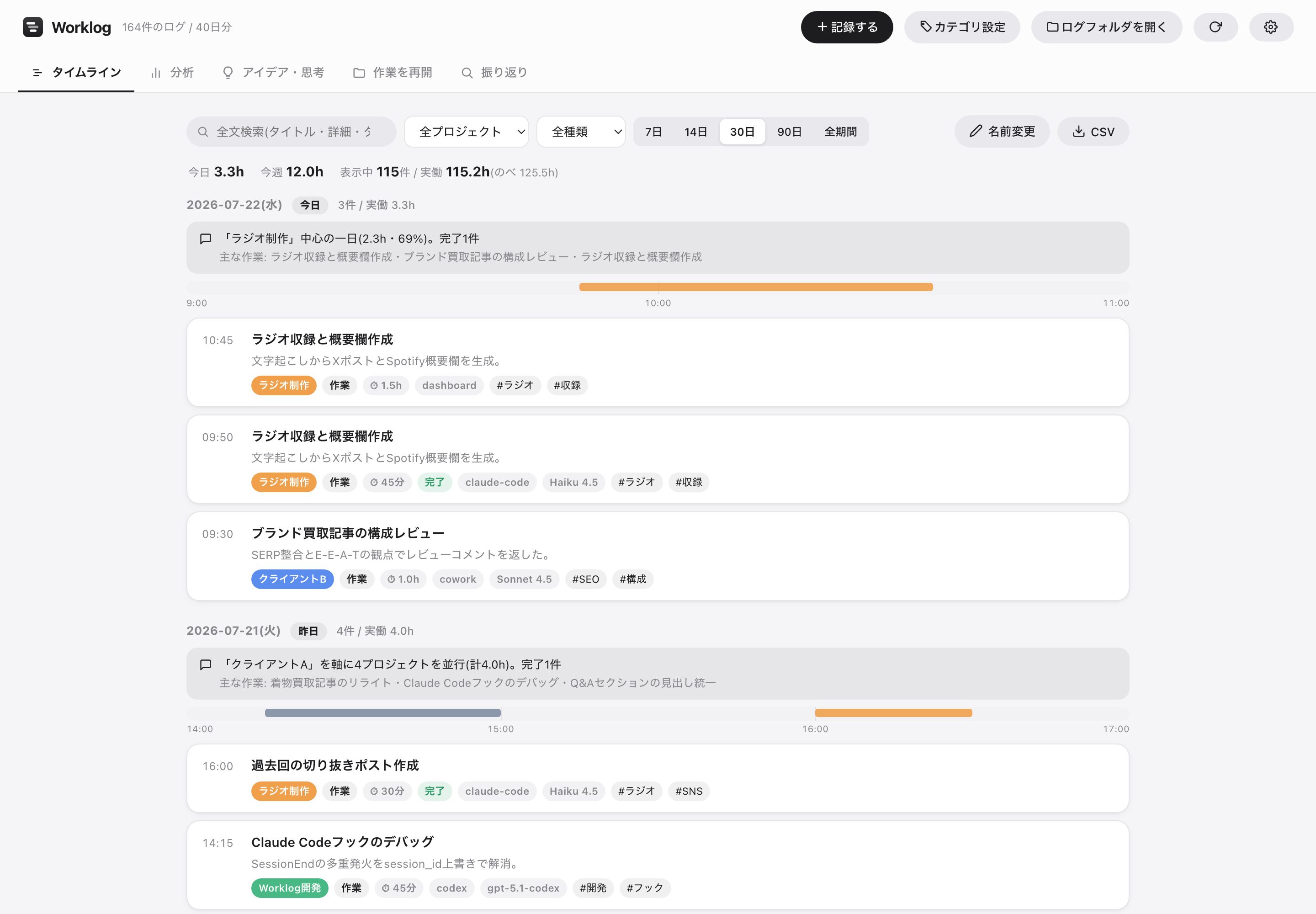Select the 90日 period filter

coord(789,132)
